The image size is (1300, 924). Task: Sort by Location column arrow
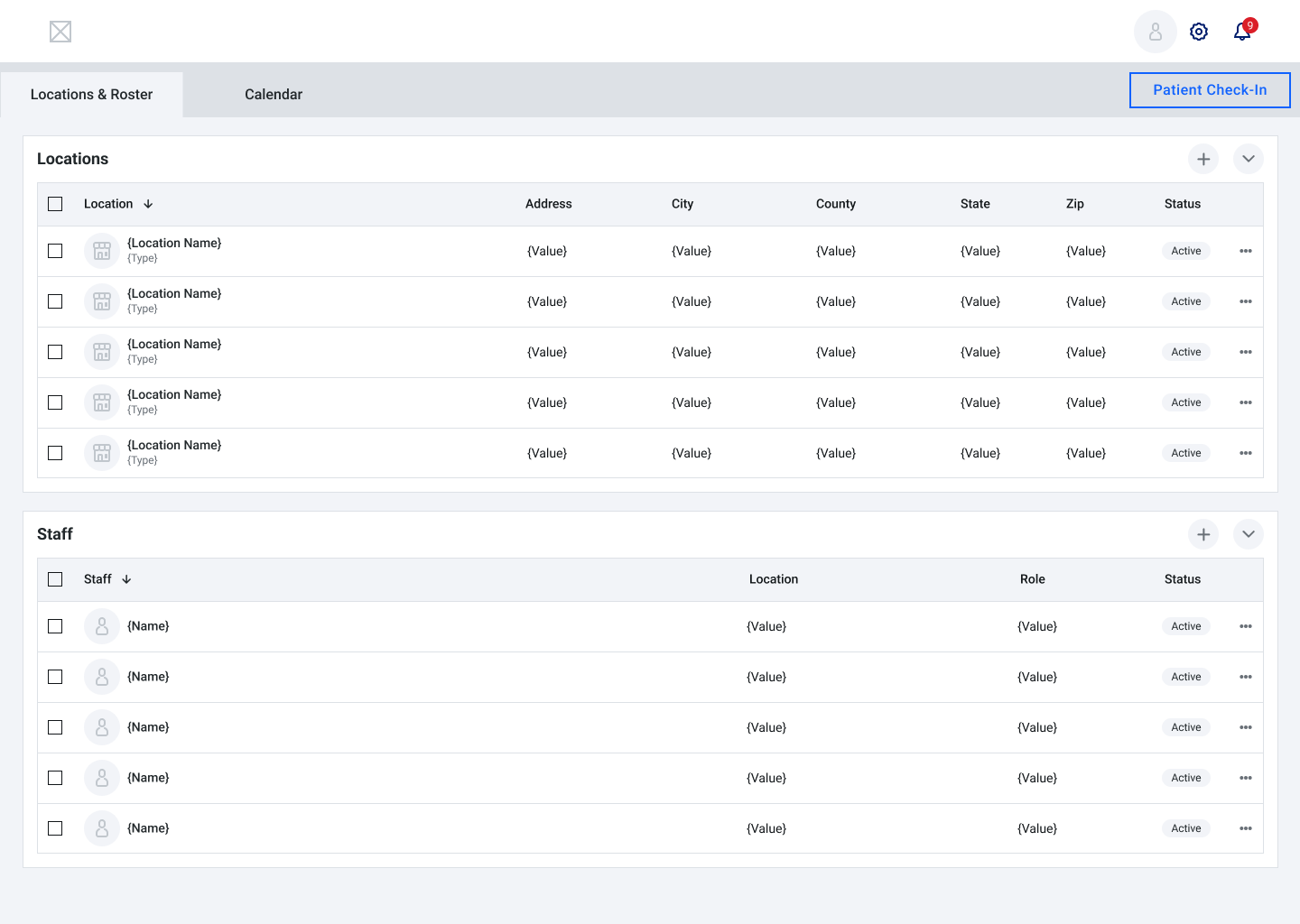click(148, 204)
